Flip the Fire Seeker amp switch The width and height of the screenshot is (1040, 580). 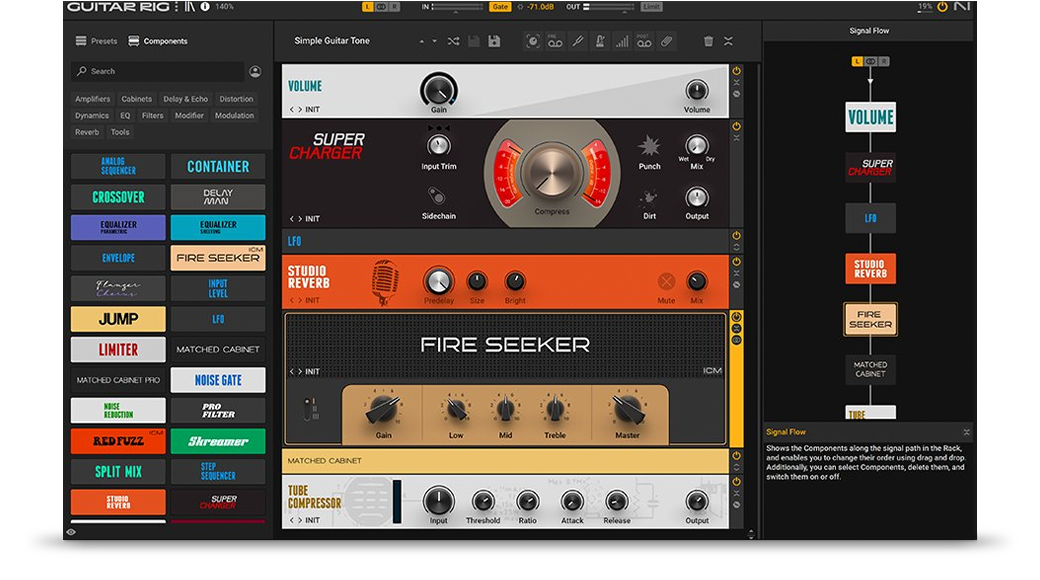307,409
